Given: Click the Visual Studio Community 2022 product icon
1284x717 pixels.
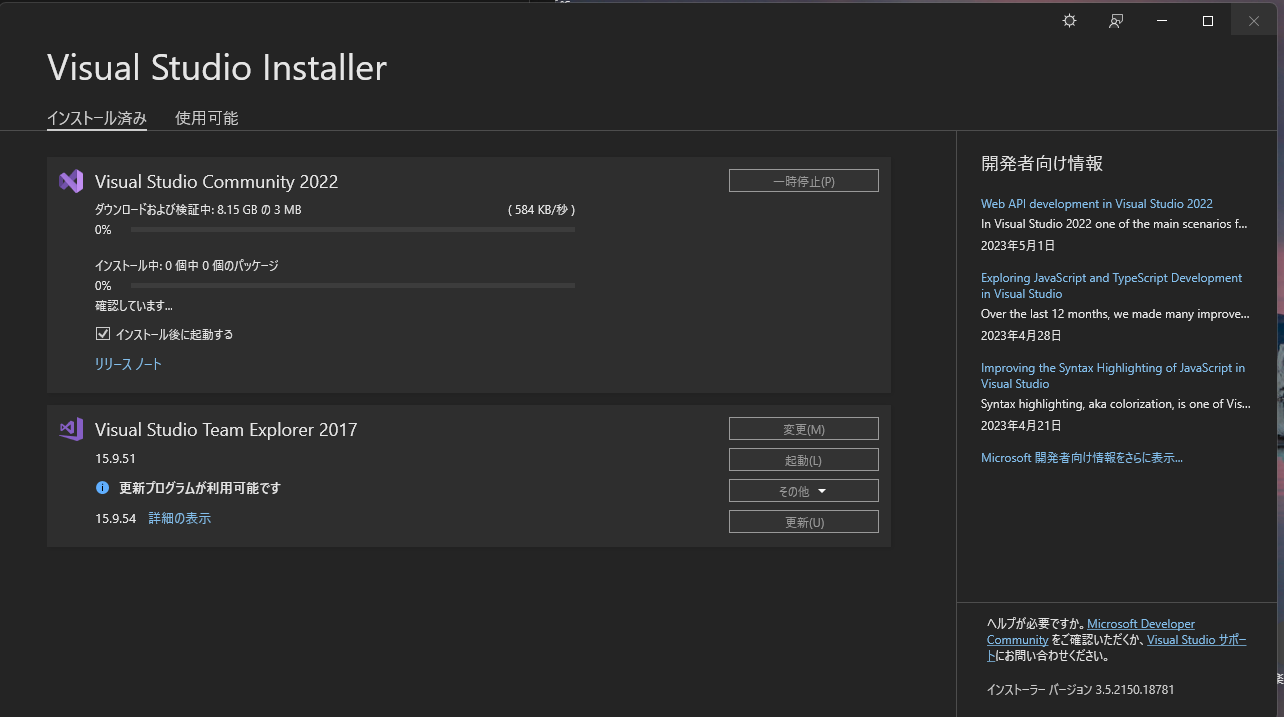Looking at the screenshot, I should tap(70, 181).
